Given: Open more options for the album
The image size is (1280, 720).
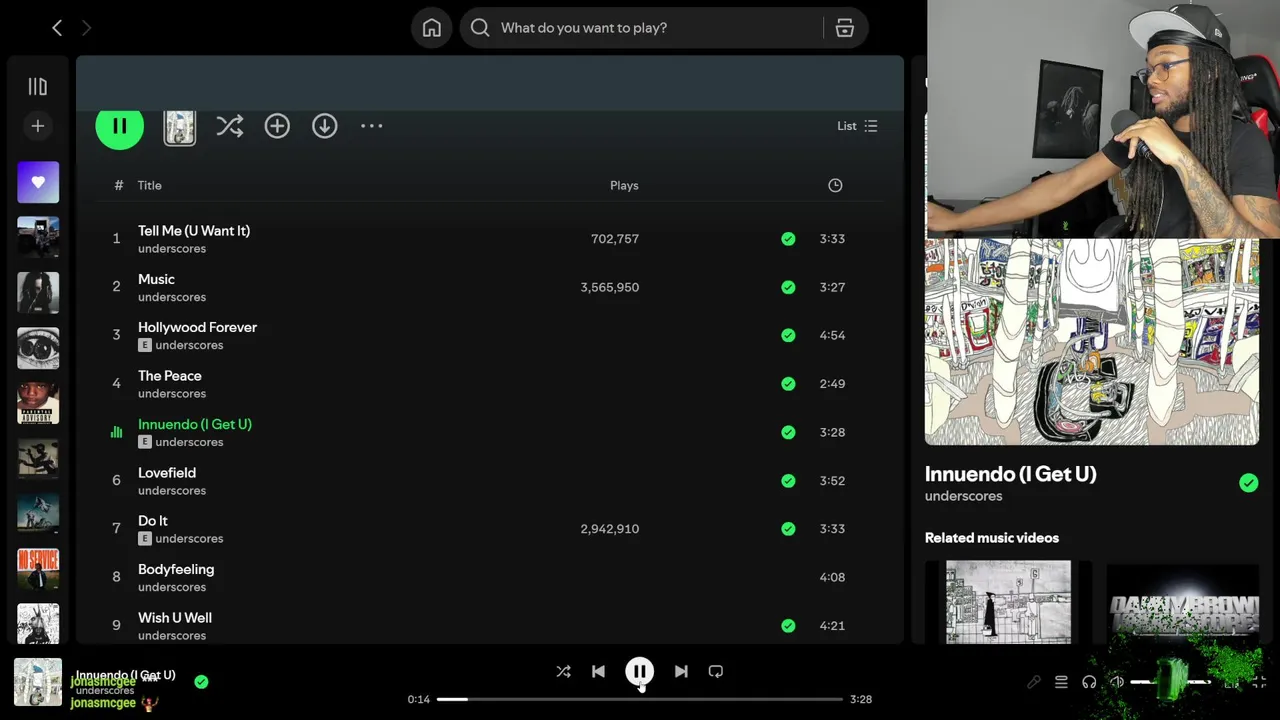Looking at the screenshot, I should [372, 126].
